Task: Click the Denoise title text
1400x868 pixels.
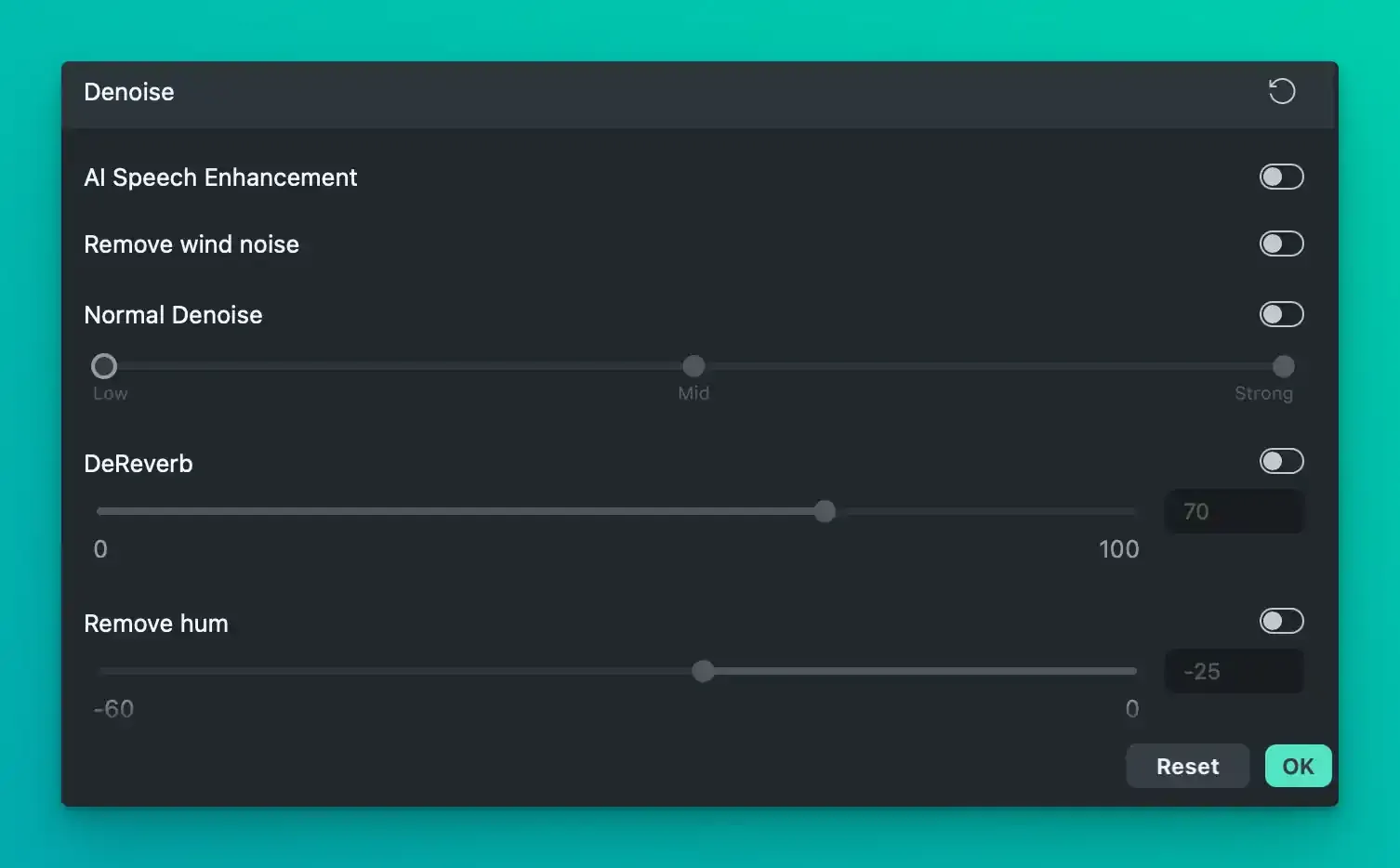Action: click(x=129, y=92)
